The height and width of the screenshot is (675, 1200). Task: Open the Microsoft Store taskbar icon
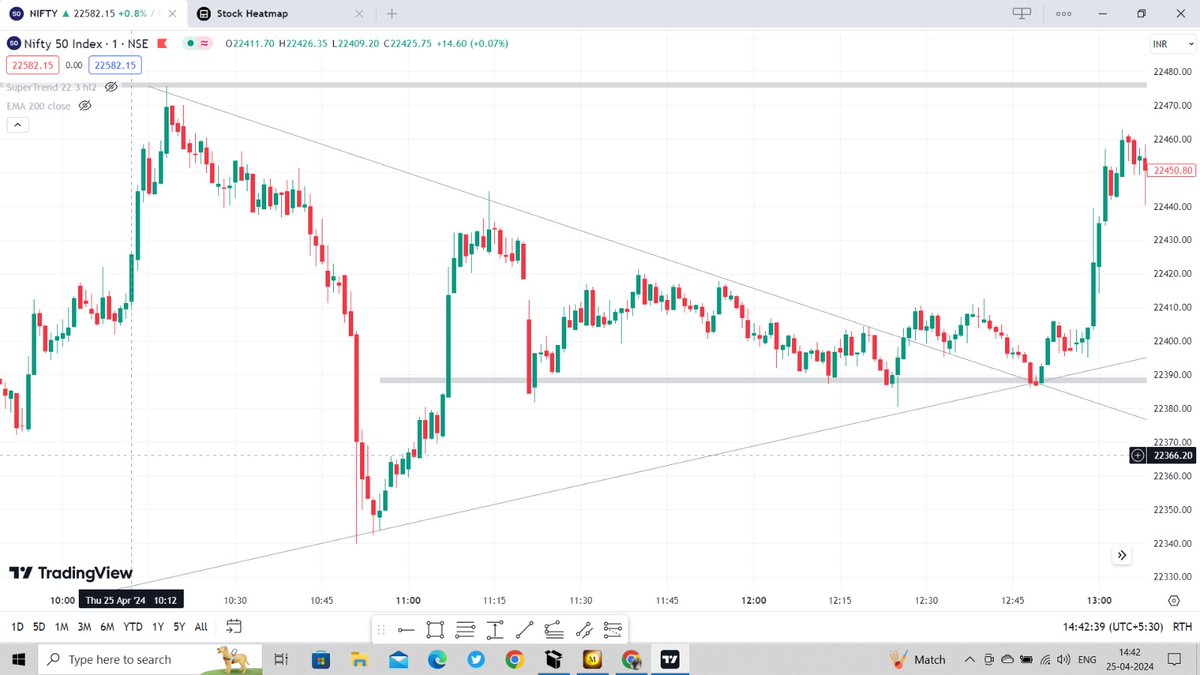tap(321, 660)
